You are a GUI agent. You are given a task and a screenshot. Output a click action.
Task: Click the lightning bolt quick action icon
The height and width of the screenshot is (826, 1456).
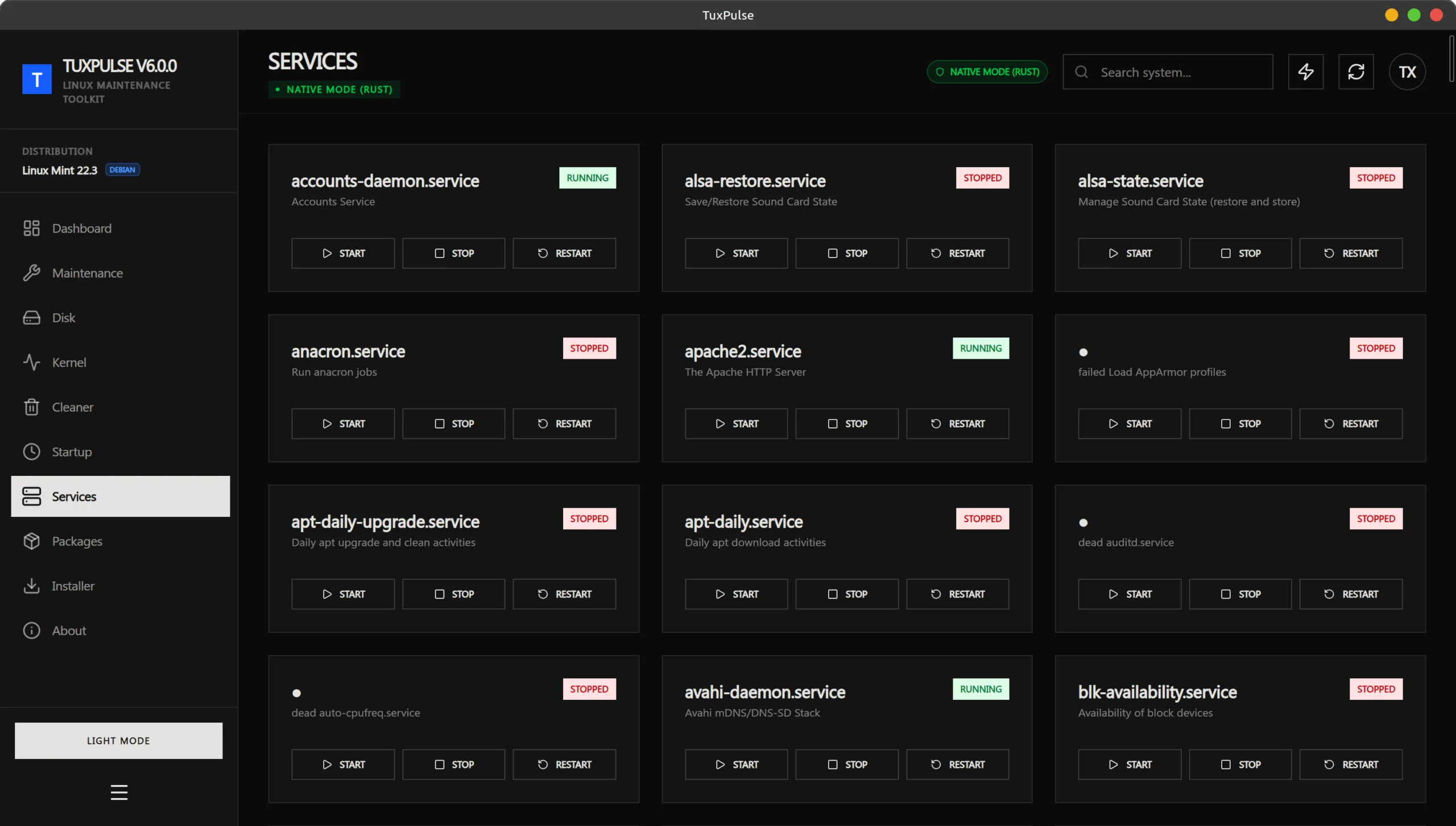pos(1305,72)
